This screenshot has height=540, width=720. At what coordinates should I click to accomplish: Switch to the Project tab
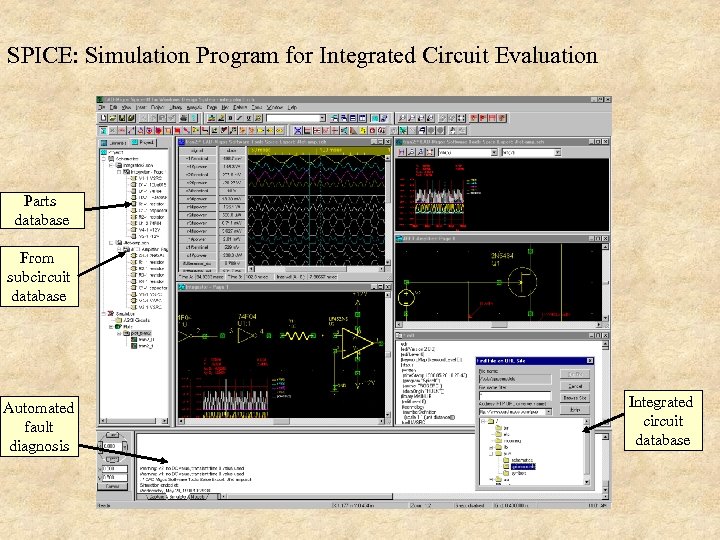click(143, 143)
